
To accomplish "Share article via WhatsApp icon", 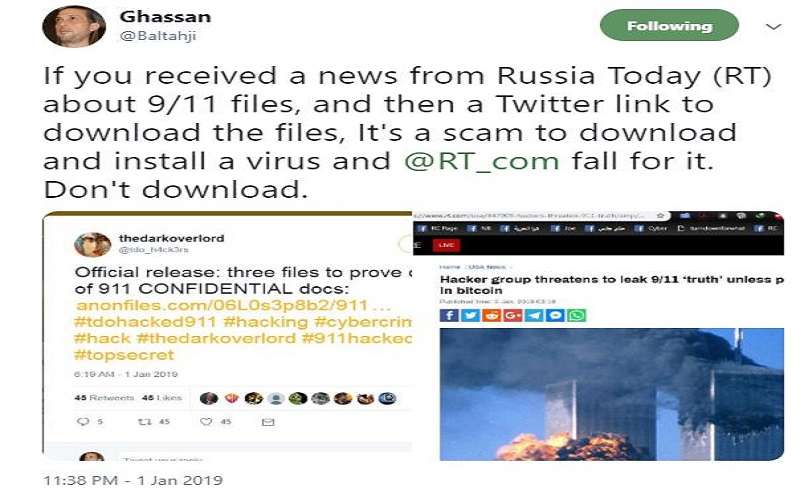I will (577, 315).
